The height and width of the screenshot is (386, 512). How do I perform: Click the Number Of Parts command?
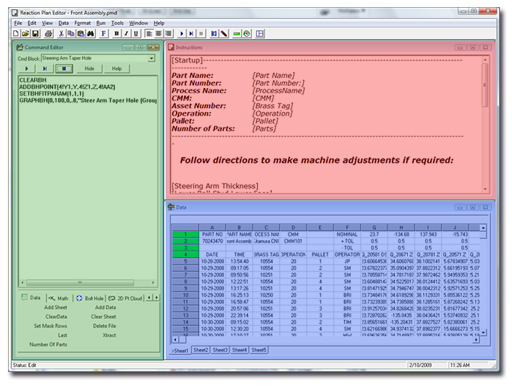pyautogui.click(x=48, y=344)
